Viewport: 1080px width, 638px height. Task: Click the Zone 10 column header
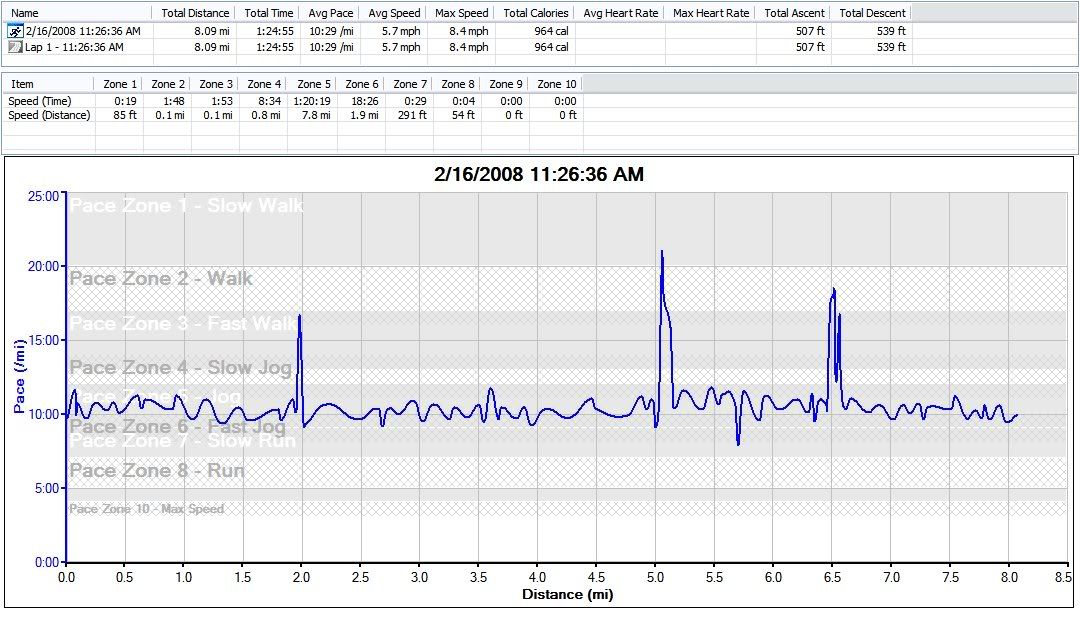click(556, 84)
